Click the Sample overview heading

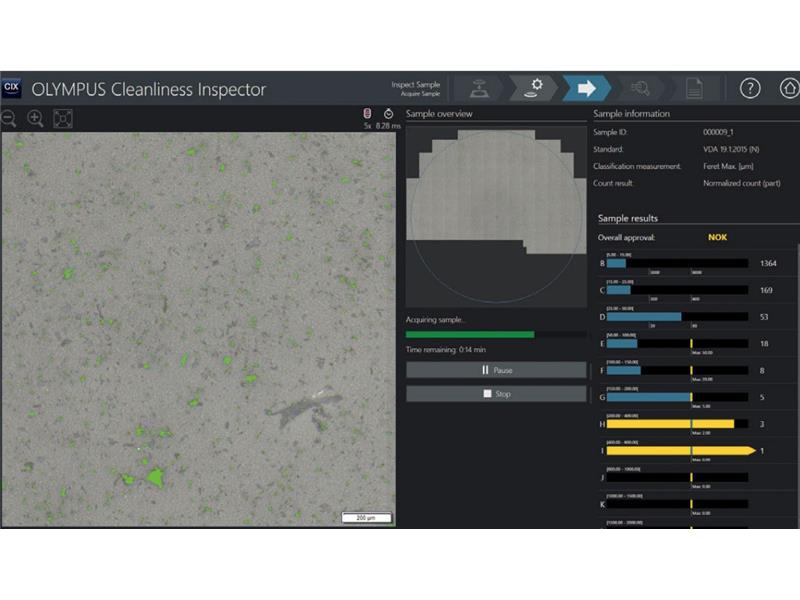[439, 113]
